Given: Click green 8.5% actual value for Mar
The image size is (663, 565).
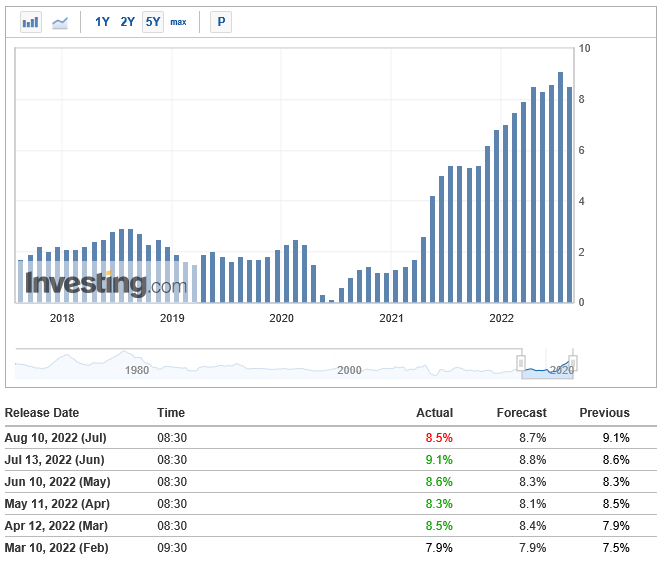Looking at the screenshot, I should [439, 526].
